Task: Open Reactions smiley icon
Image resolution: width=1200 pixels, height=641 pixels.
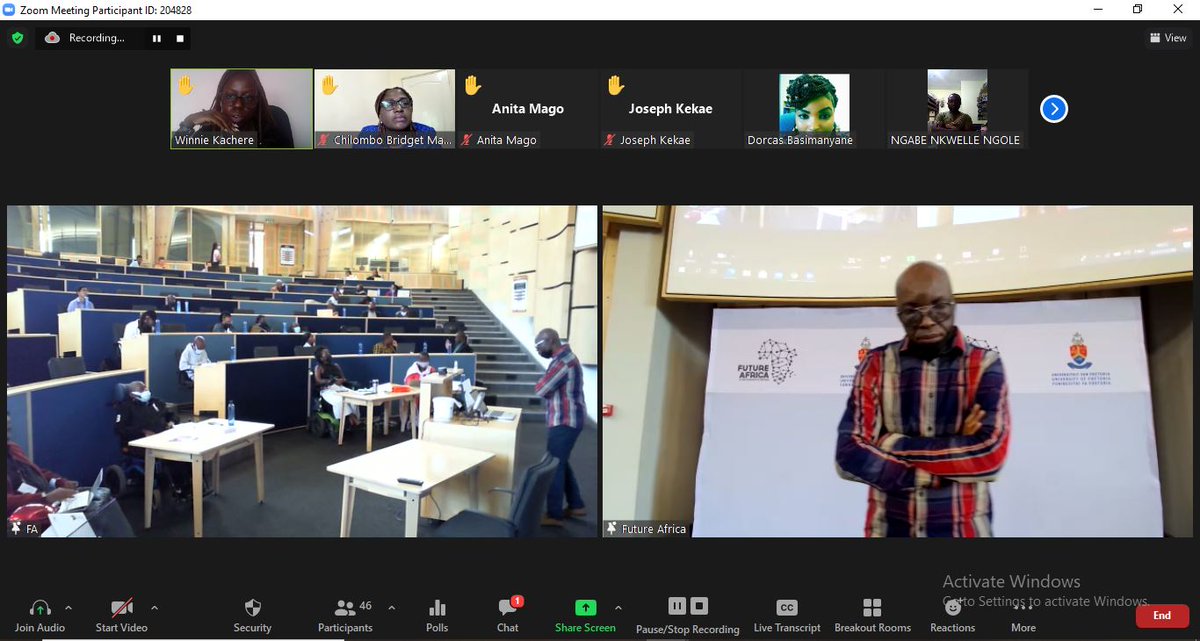Action: click(952, 607)
